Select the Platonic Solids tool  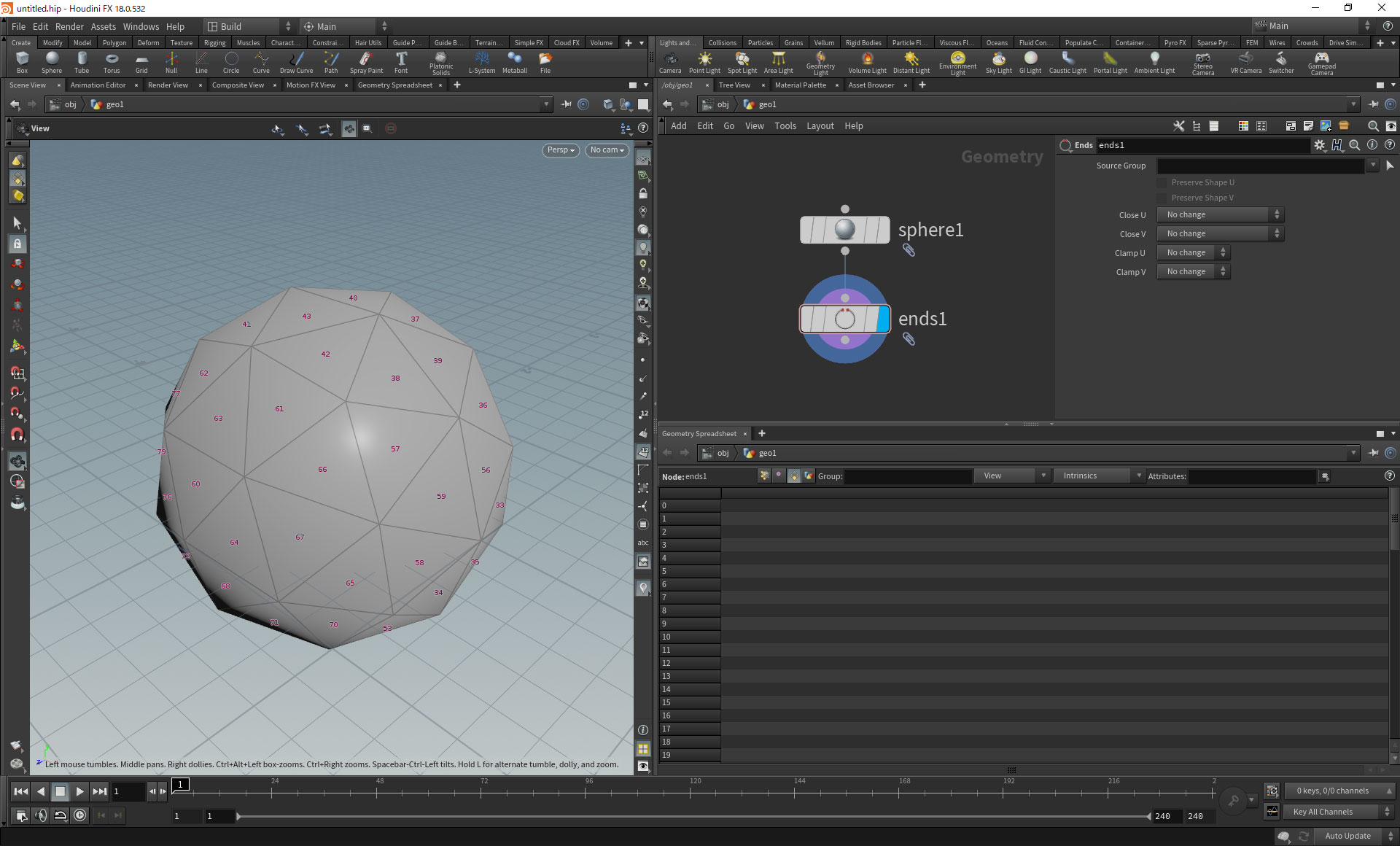(441, 63)
